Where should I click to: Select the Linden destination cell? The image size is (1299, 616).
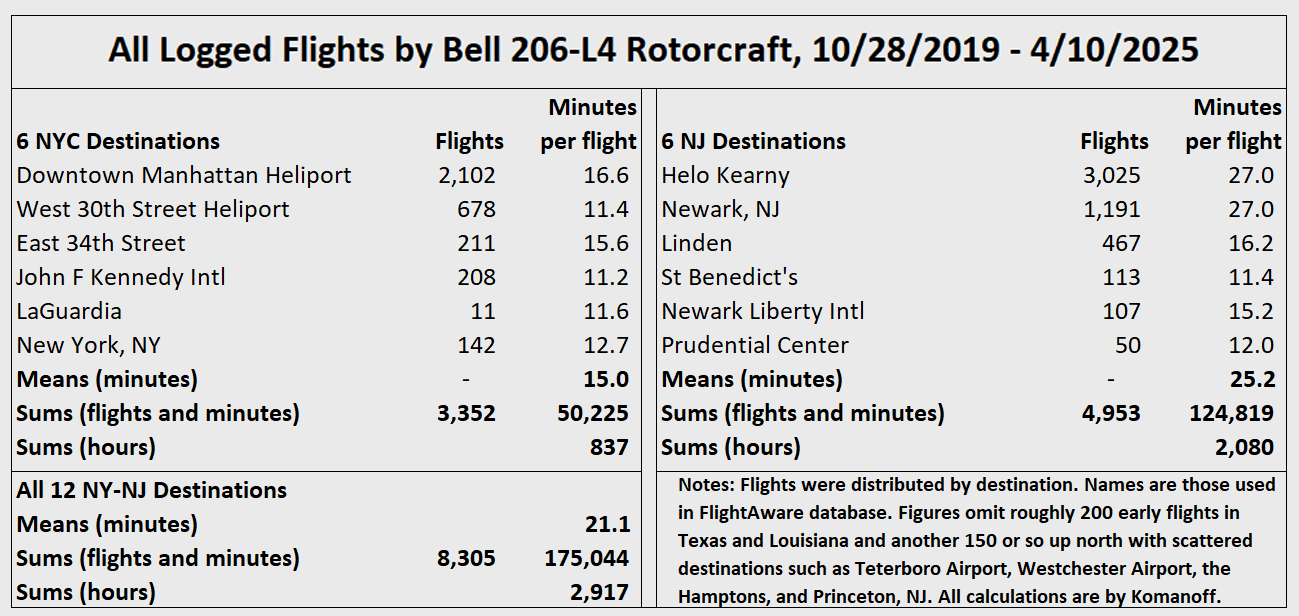tap(696, 244)
